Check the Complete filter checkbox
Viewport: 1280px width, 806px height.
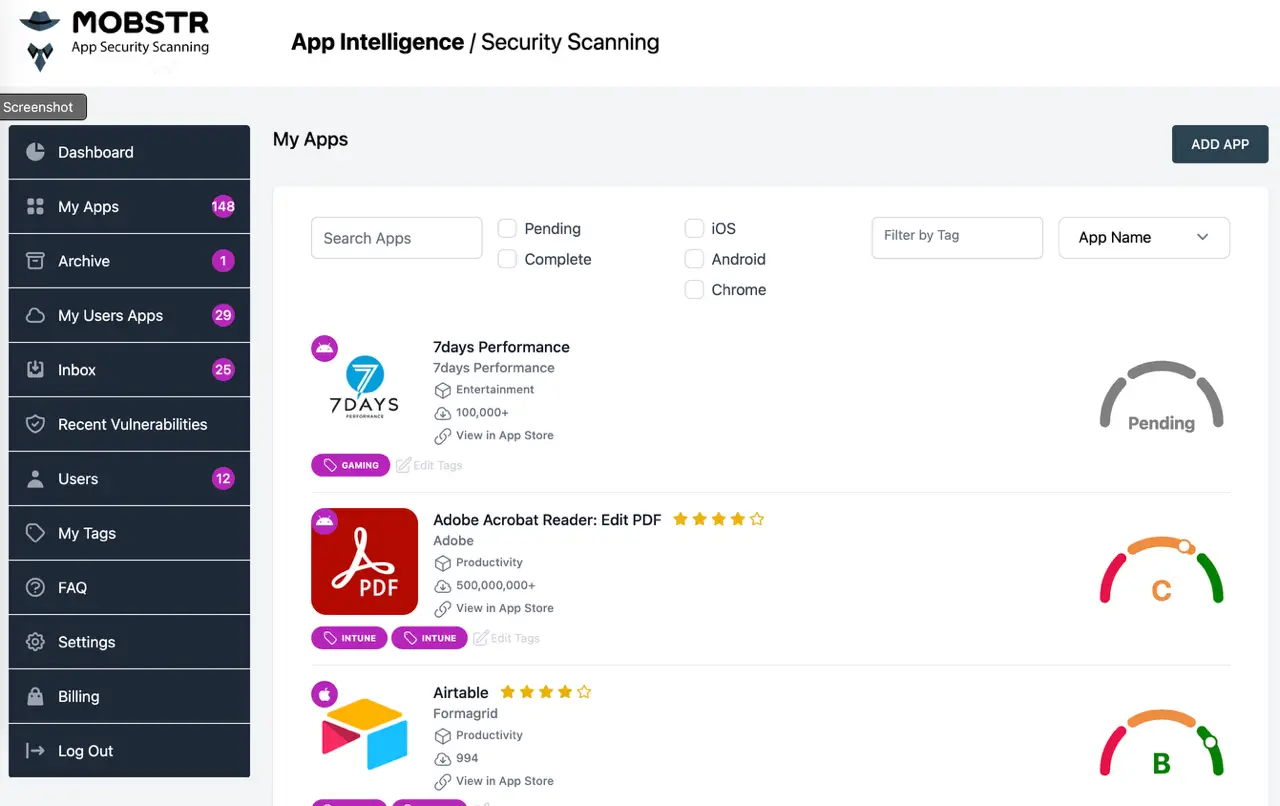pyautogui.click(x=507, y=259)
